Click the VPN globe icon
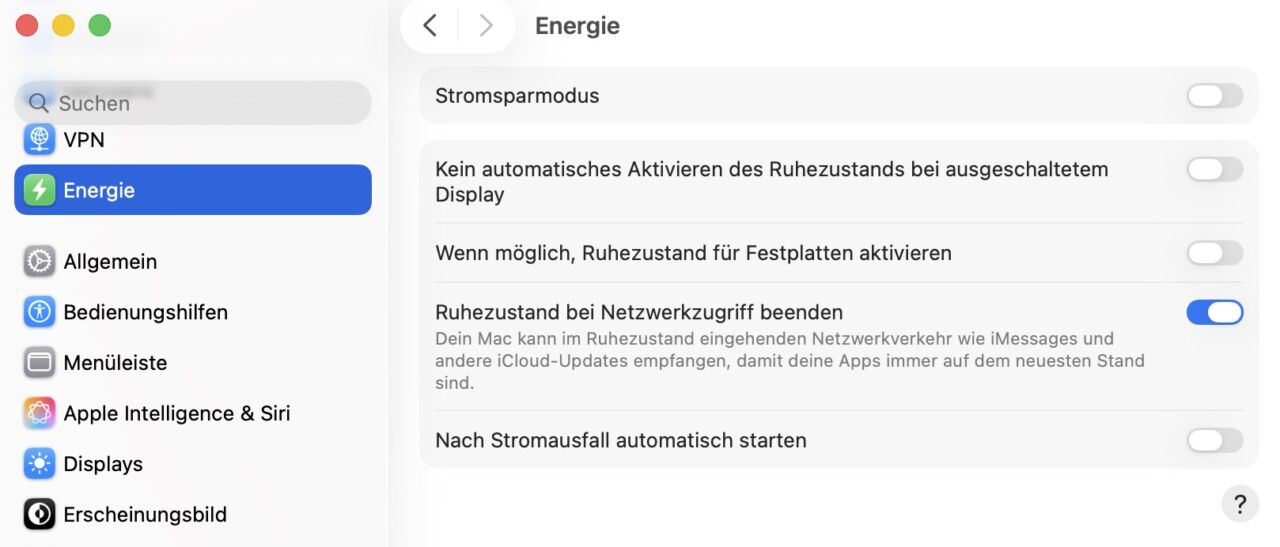The height and width of the screenshot is (547, 1280). pyautogui.click(x=39, y=139)
